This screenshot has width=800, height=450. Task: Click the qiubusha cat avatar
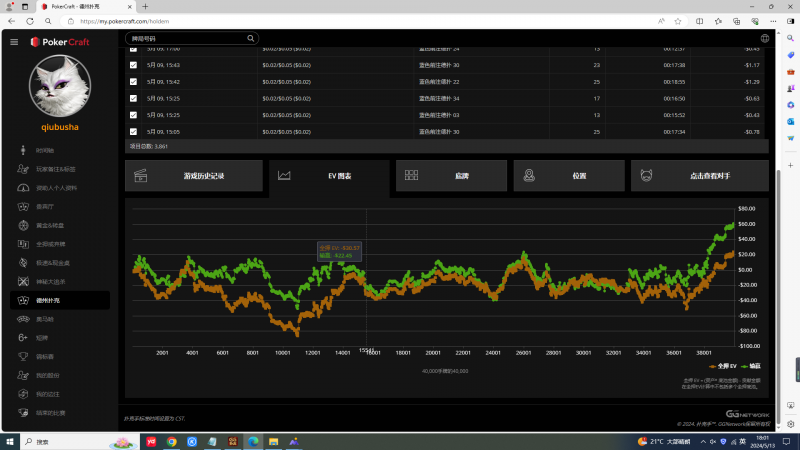click(60, 86)
